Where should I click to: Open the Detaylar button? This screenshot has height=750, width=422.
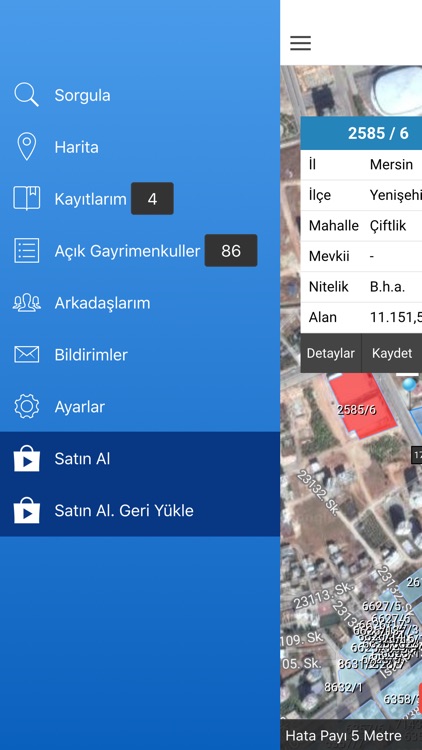pos(331,353)
